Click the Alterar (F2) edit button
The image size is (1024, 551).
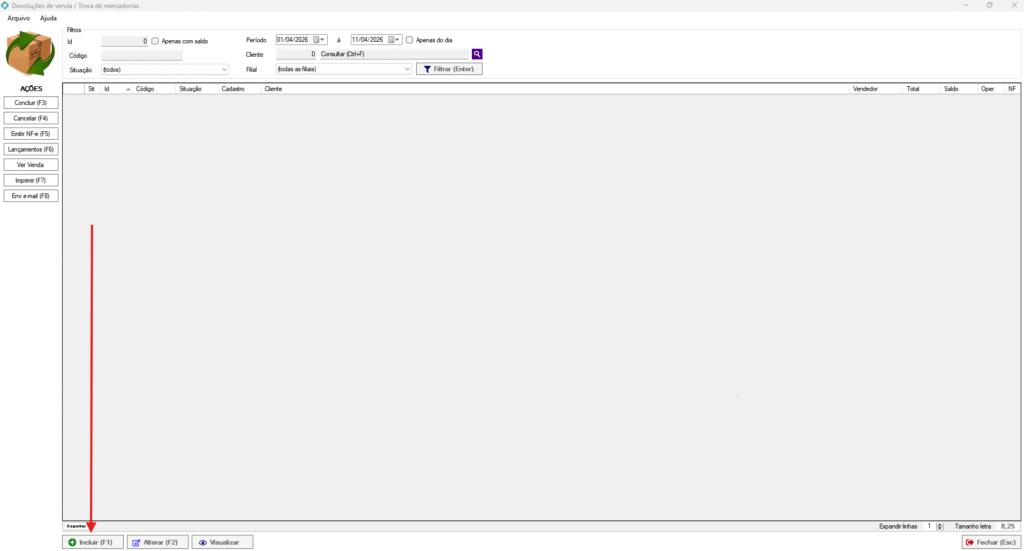pyautogui.click(x=156, y=542)
